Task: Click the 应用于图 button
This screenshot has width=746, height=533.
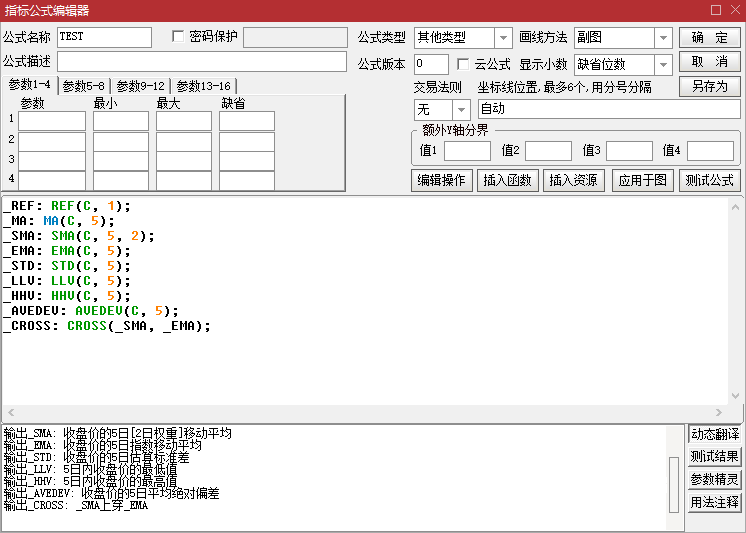Action: pyautogui.click(x=642, y=181)
